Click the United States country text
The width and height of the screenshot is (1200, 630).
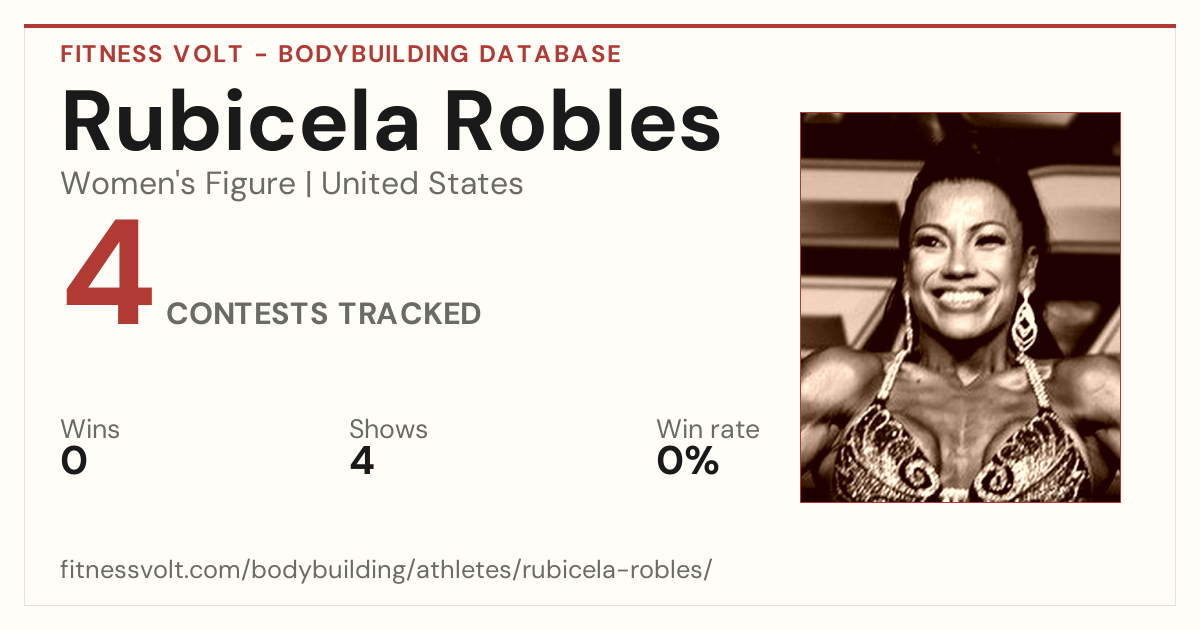(422, 184)
